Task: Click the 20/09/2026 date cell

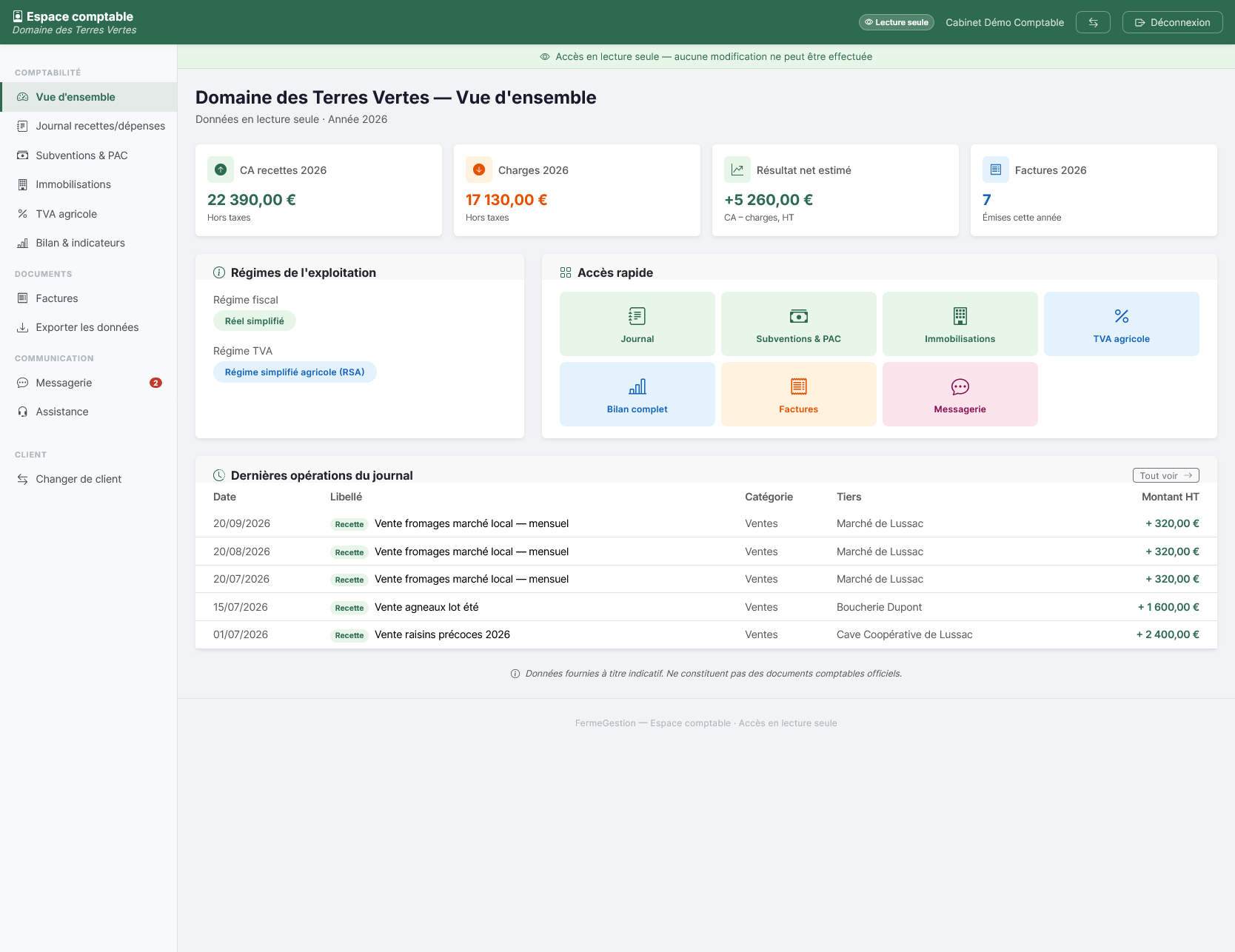Action: (241, 523)
